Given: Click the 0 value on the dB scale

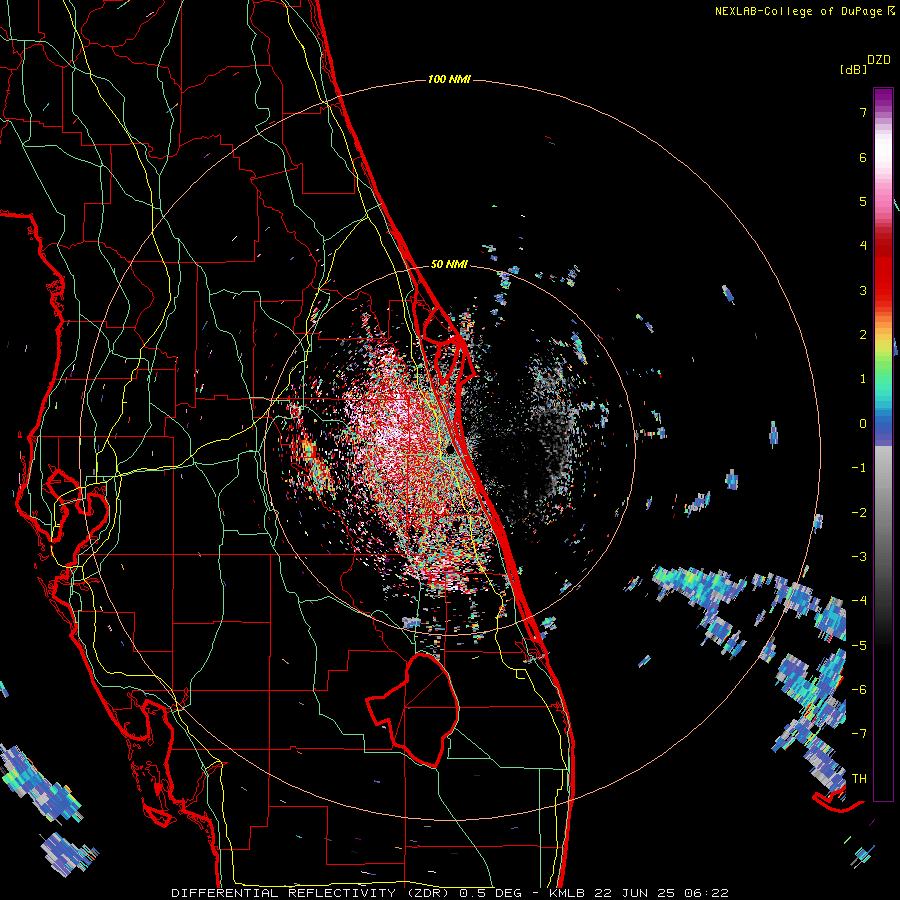Looking at the screenshot, I should pos(863,424).
